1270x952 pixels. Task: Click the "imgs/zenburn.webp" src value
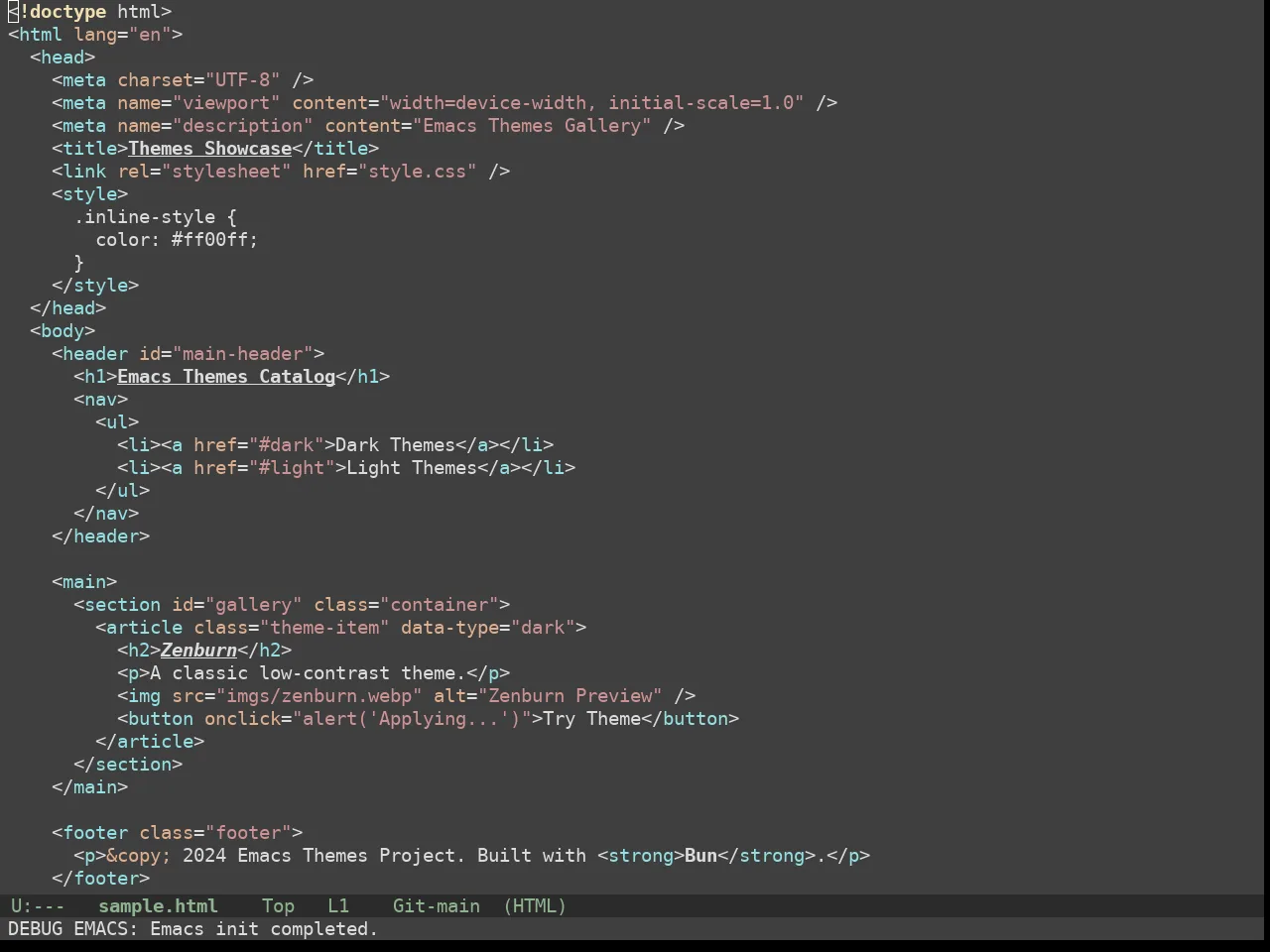(x=319, y=696)
